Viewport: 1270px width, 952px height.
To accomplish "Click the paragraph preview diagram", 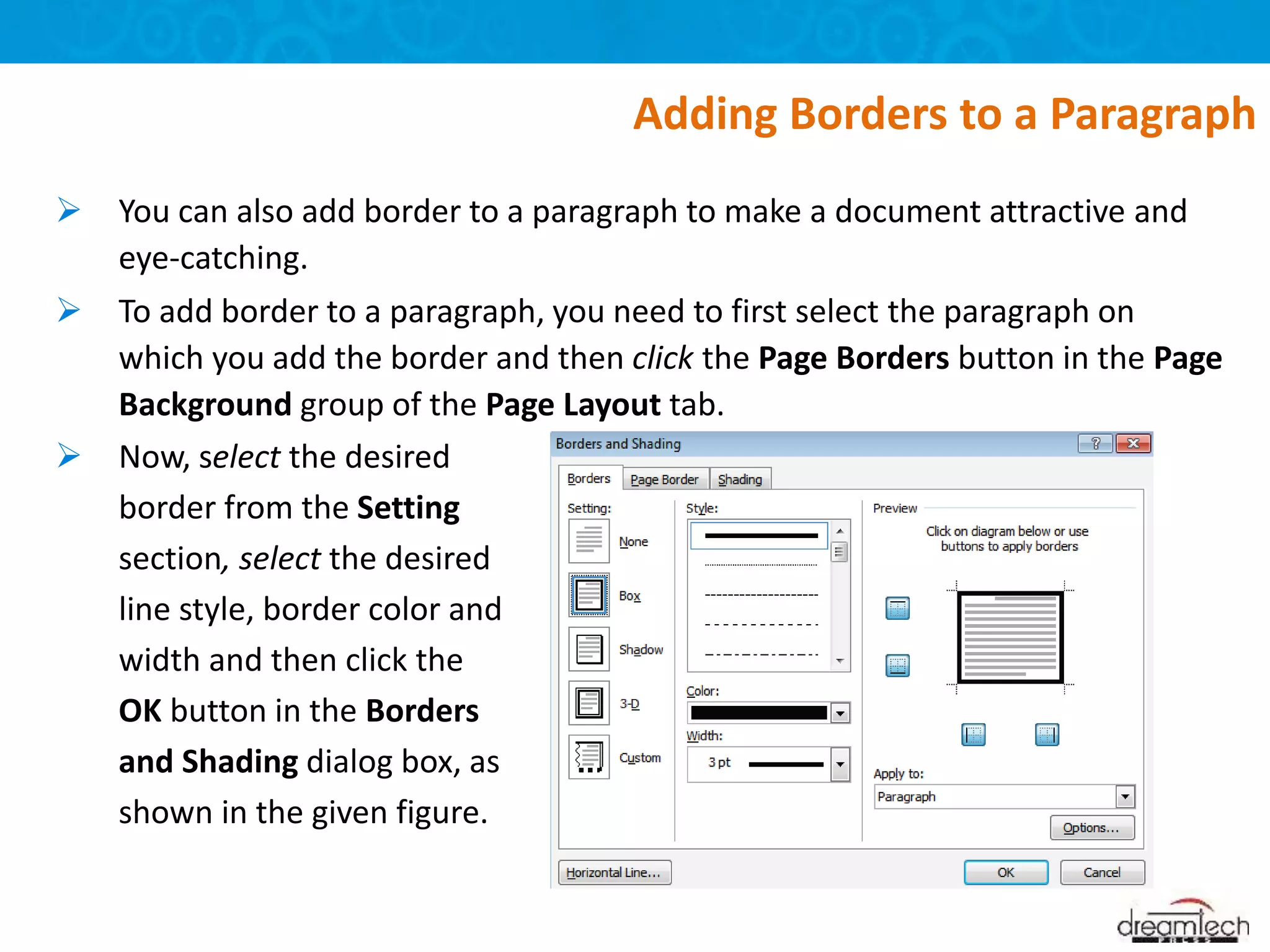I will tap(1010, 637).
